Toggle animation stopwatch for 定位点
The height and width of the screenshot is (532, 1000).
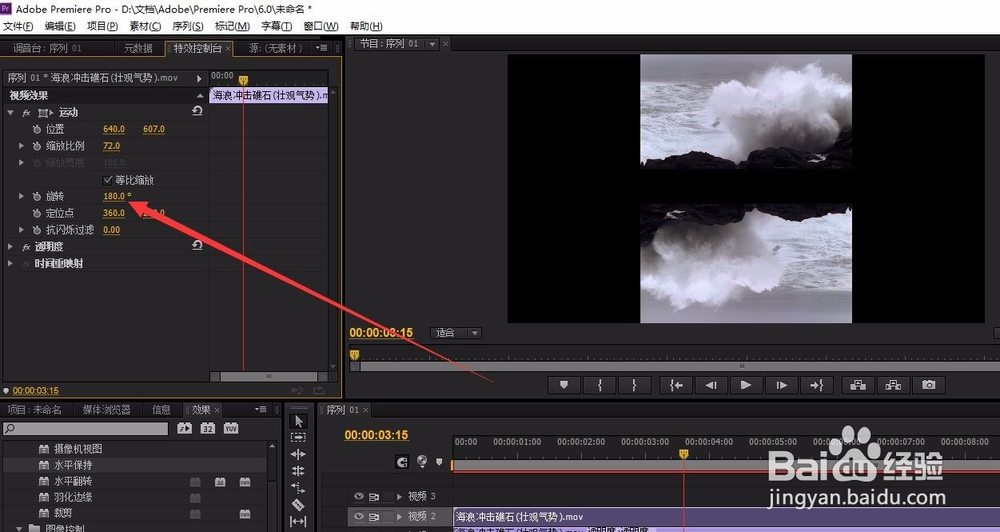[x=37, y=213]
